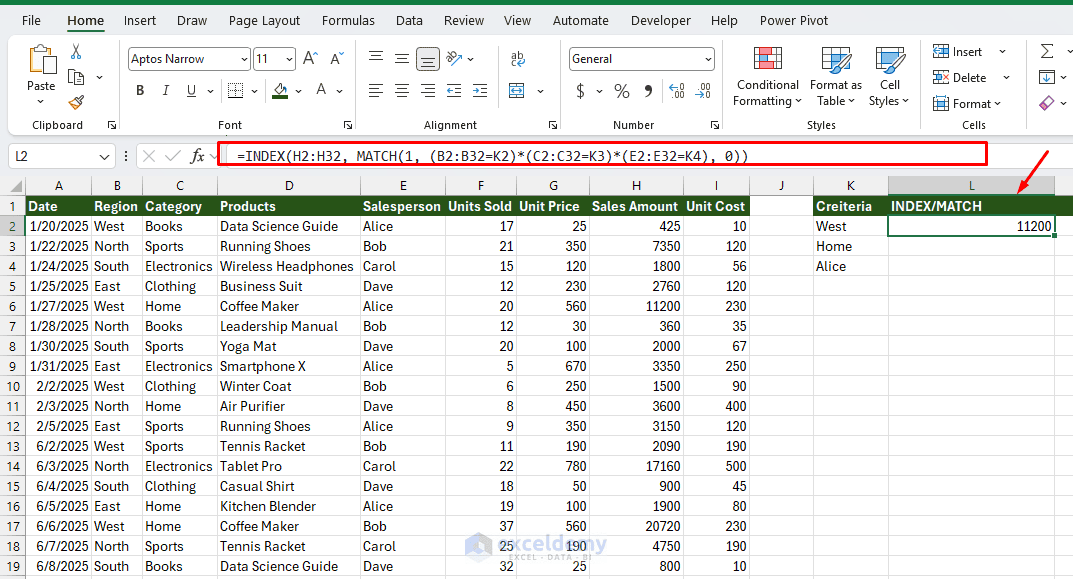Image resolution: width=1073 pixels, height=579 pixels.
Task: Click the Align Right icon
Action: 428,90
